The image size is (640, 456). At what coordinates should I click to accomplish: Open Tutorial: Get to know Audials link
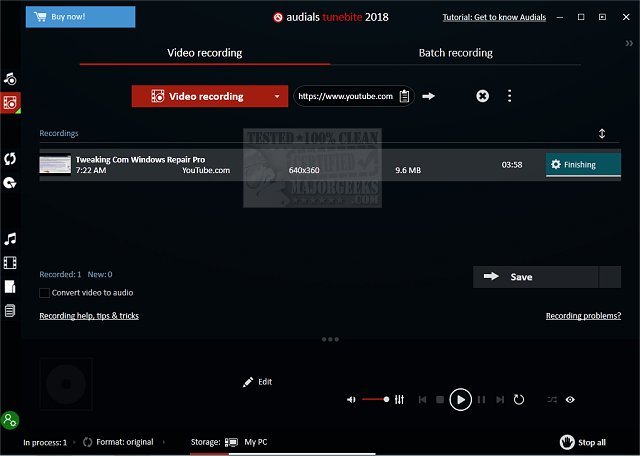point(494,17)
